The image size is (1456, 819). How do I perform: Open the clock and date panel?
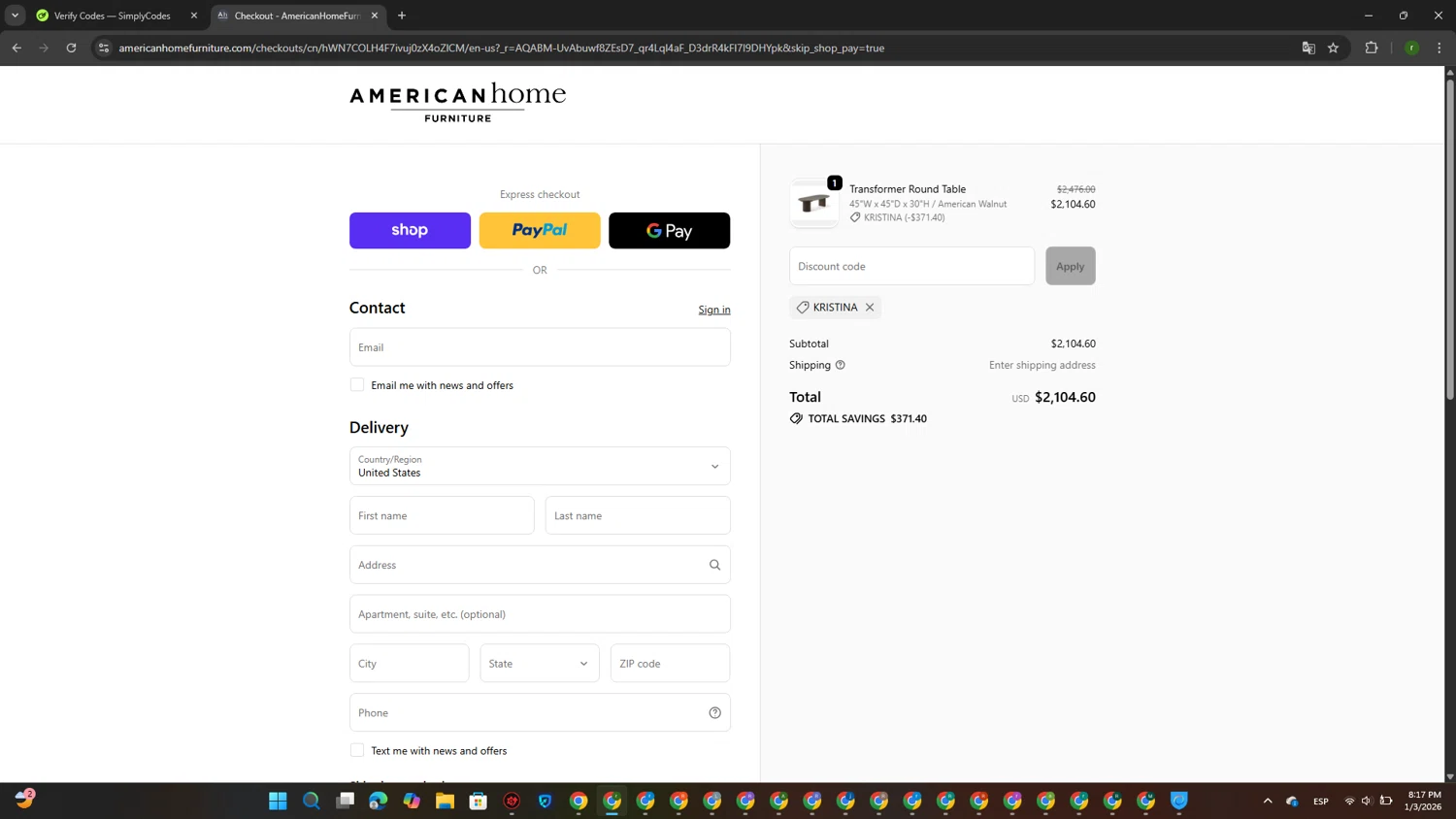(1423, 801)
